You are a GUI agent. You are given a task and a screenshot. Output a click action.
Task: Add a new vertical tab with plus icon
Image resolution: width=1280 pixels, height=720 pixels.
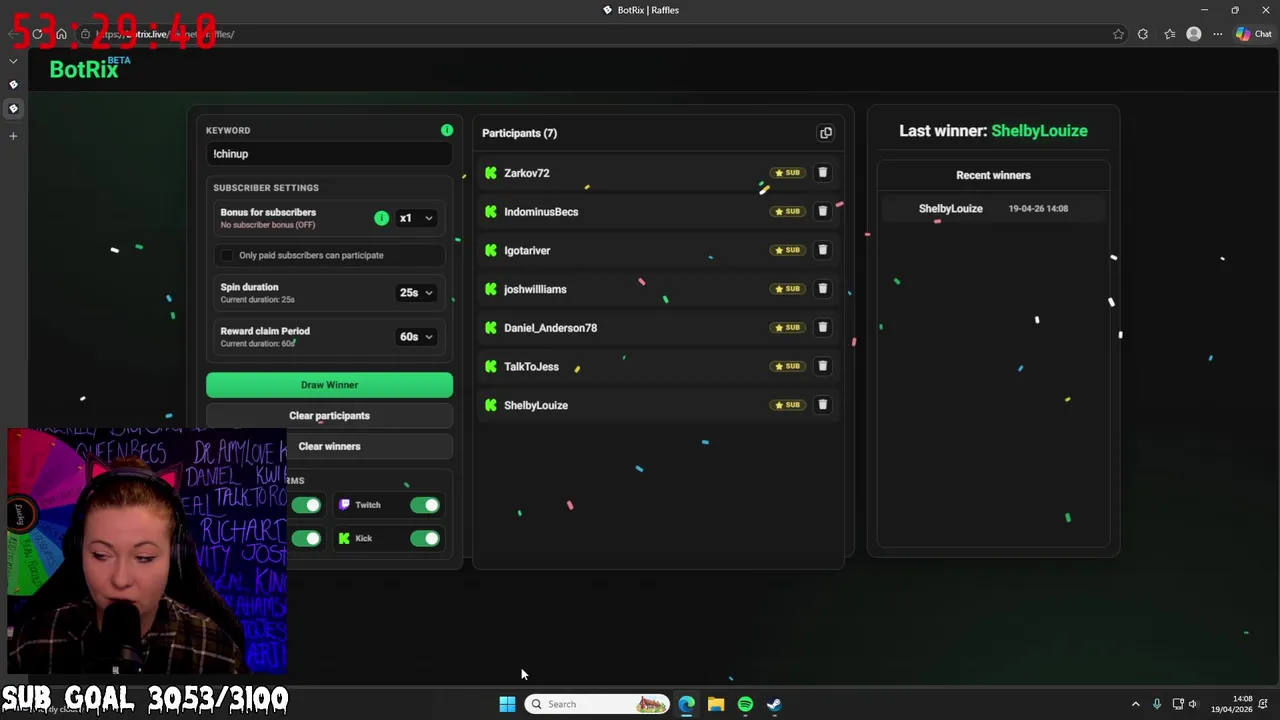pos(13,136)
